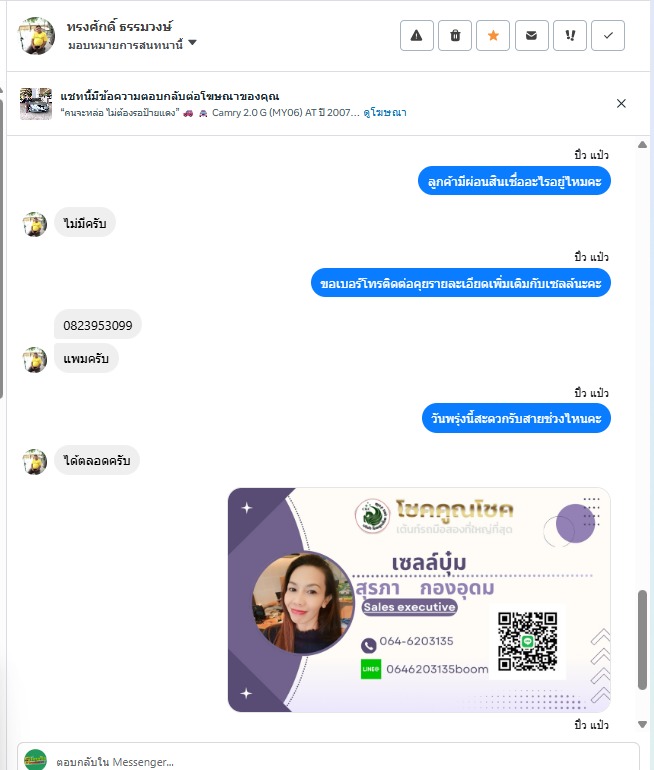Click the chat scrollbar thumb
The height and width of the screenshot is (770, 654).
[x=642, y=640]
